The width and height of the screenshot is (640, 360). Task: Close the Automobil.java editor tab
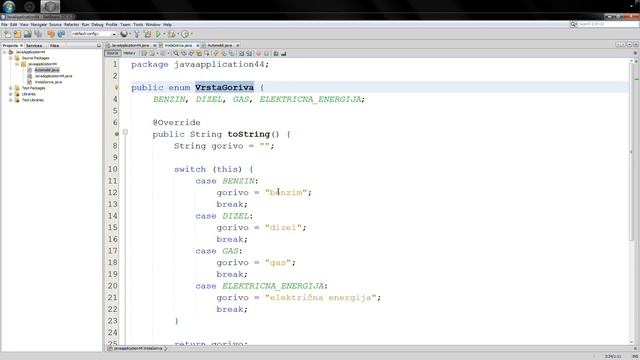(238, 46)
